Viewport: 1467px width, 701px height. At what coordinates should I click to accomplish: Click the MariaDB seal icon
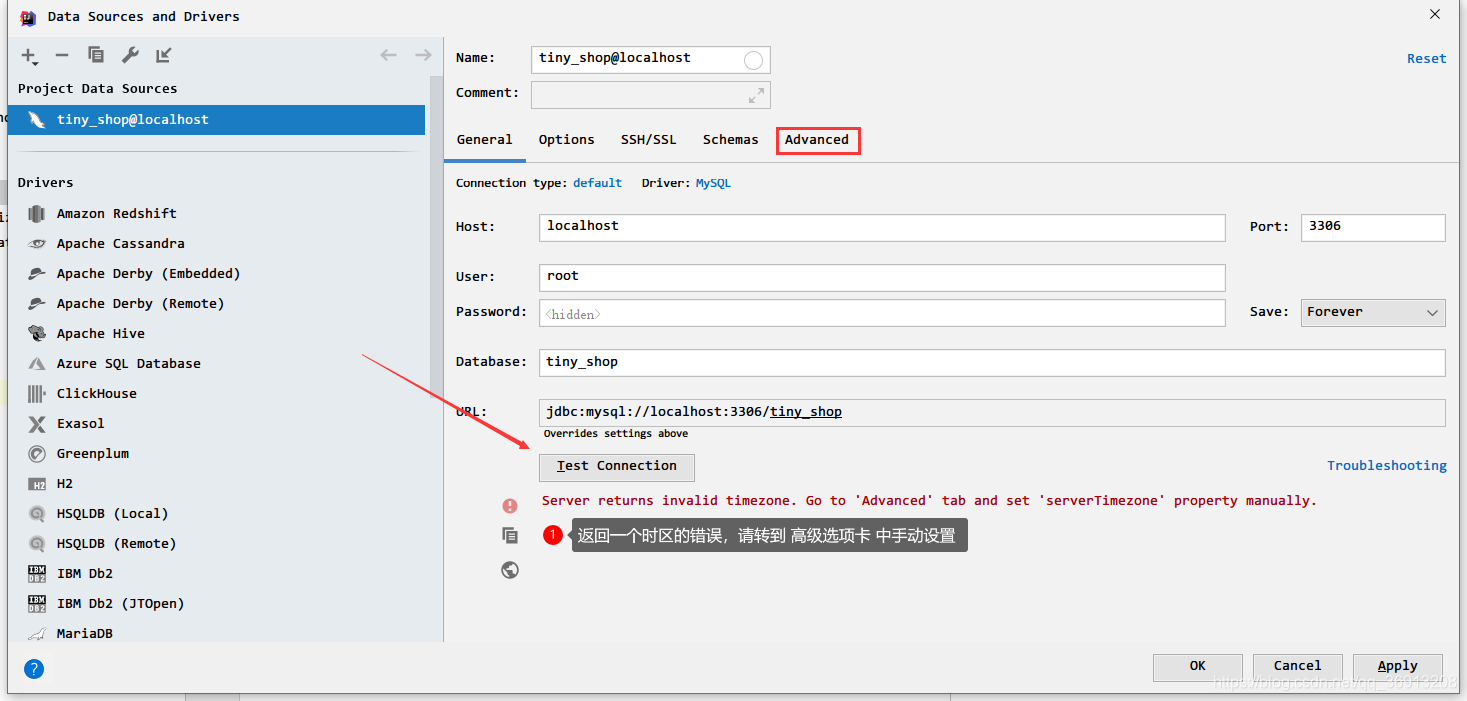(37, 633)
